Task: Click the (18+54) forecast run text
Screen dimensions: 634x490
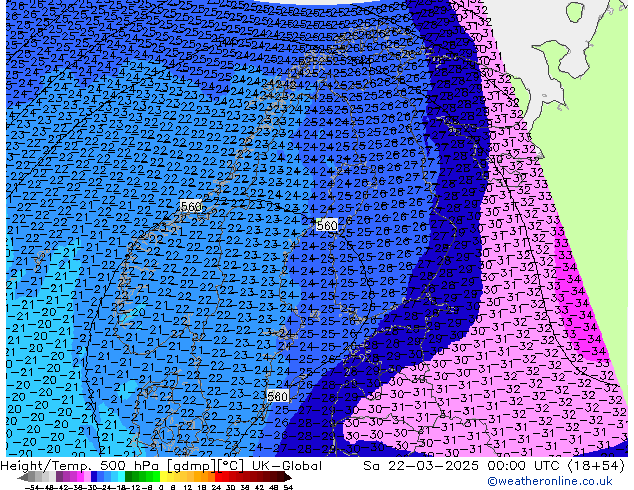Action: pos(596,466)
